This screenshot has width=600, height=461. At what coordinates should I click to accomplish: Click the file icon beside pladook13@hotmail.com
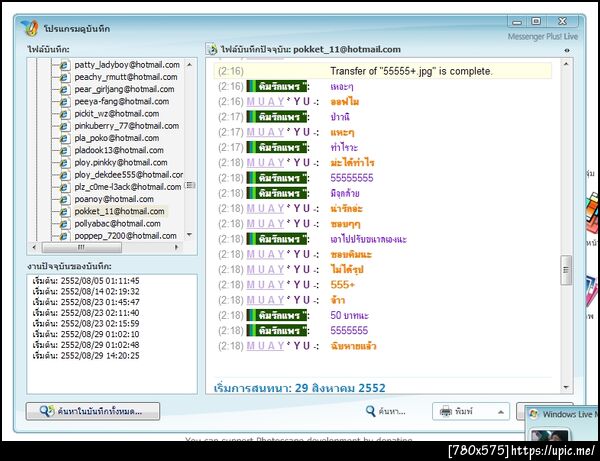click(64, 151)
